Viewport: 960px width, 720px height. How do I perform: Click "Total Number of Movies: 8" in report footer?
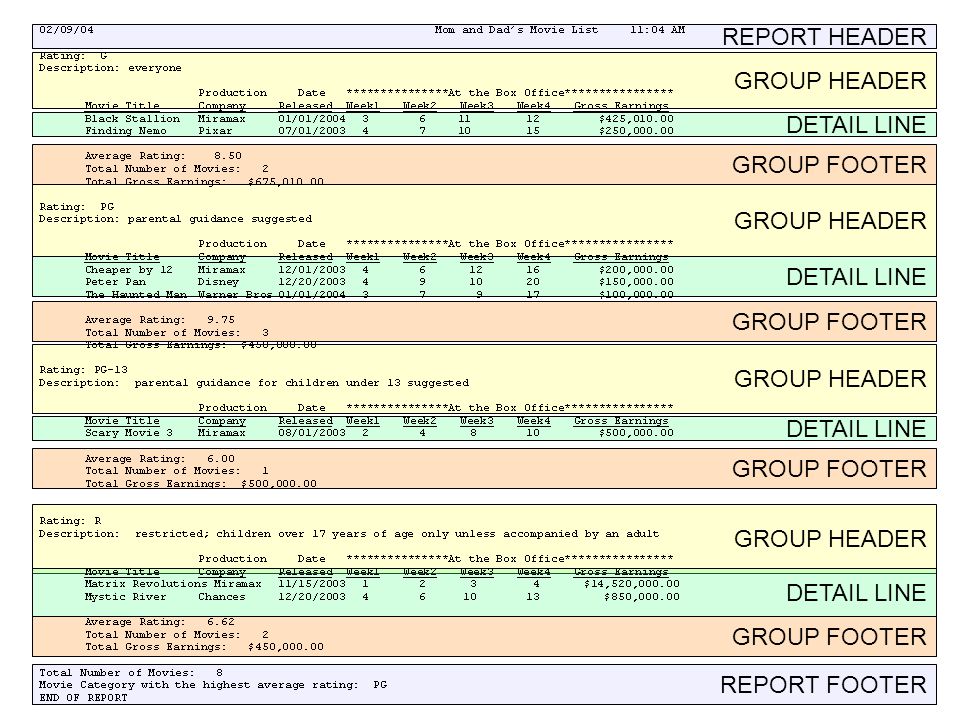(130, 673)
